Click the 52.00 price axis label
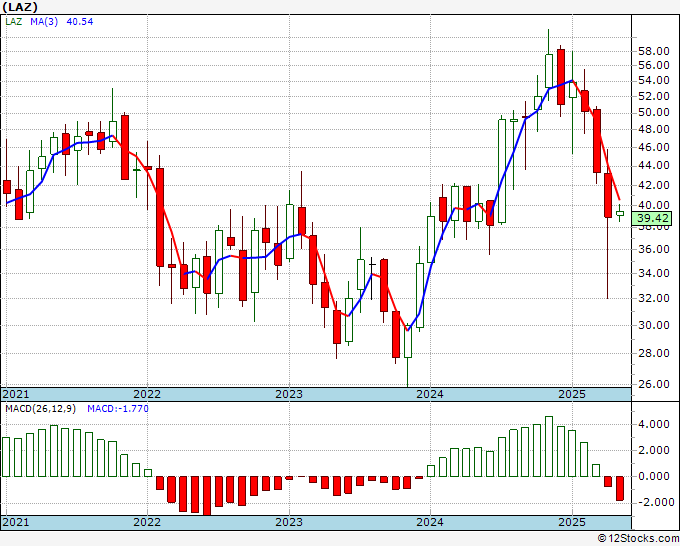680x546 pixels. (x=654, y=96)
